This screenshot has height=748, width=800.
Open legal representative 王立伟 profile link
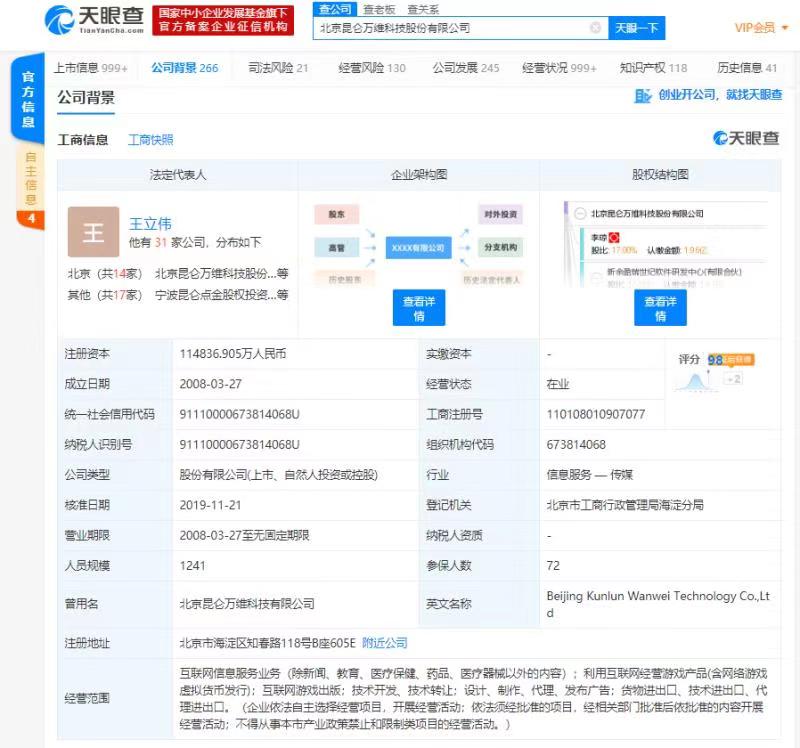click(x=150, y=224)
